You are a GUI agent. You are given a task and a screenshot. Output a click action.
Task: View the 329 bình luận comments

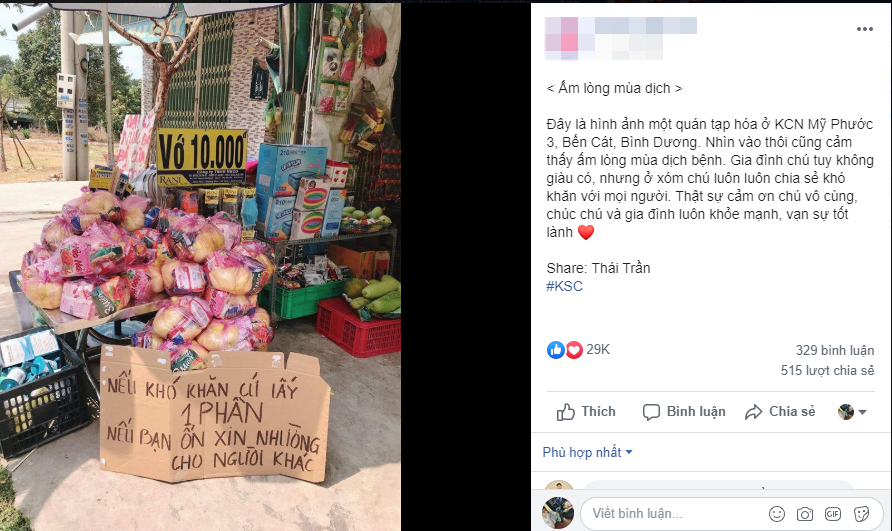tap(835, 351)
